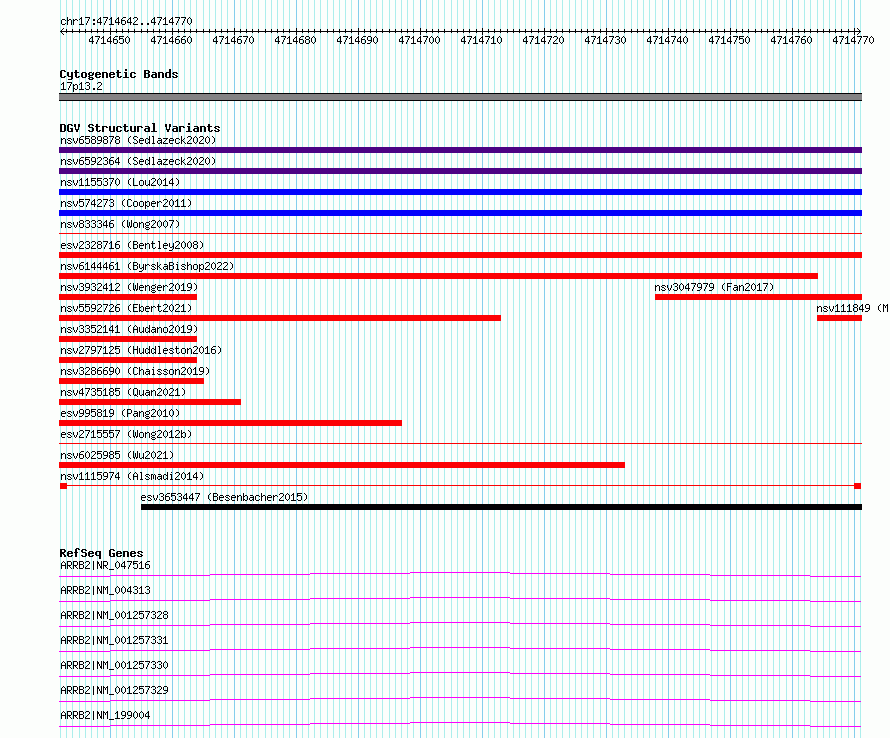
Task: Click nsv6144461 (ByrskaBishop2022) label
Action: tap(147, 266)
